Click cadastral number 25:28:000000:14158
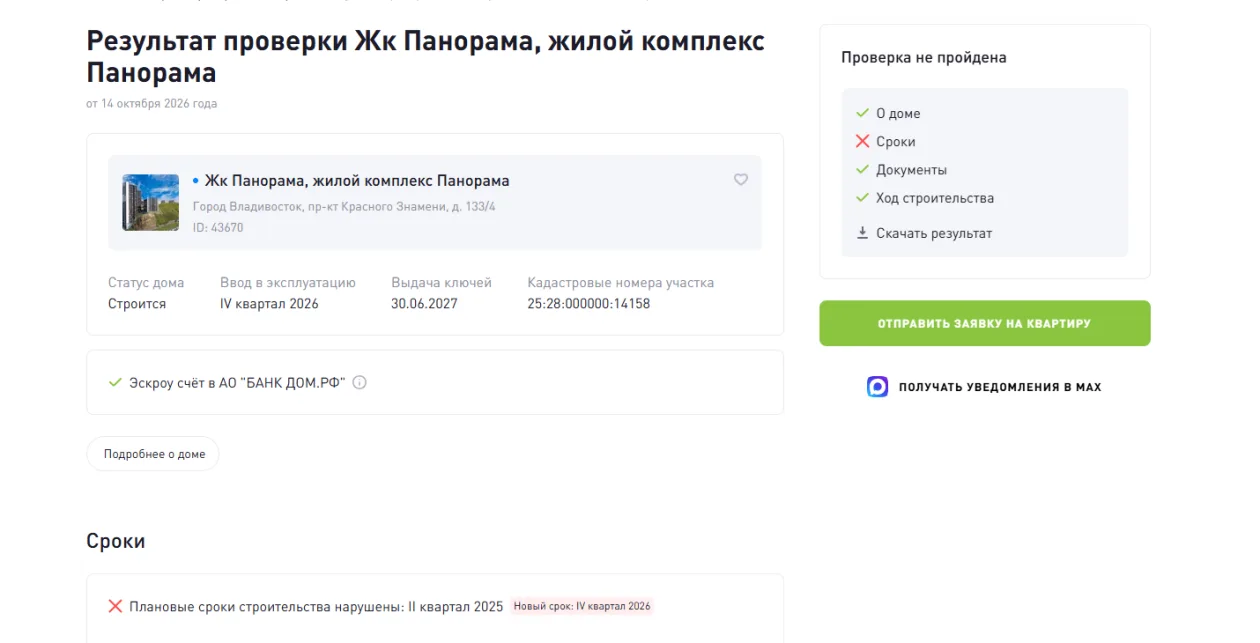Image resolution: width=1260 pixels, height=643 pixels. click(589, 303)
